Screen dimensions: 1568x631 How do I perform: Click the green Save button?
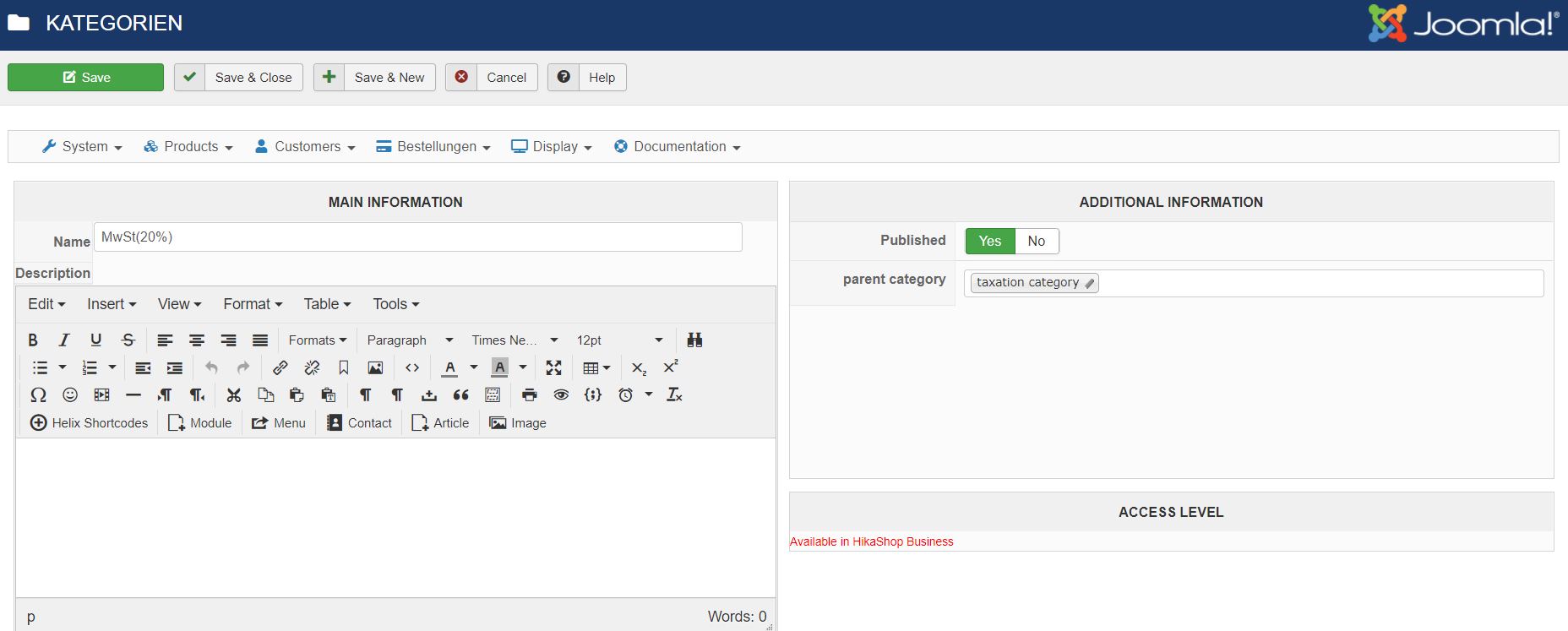tap(85, 77)
